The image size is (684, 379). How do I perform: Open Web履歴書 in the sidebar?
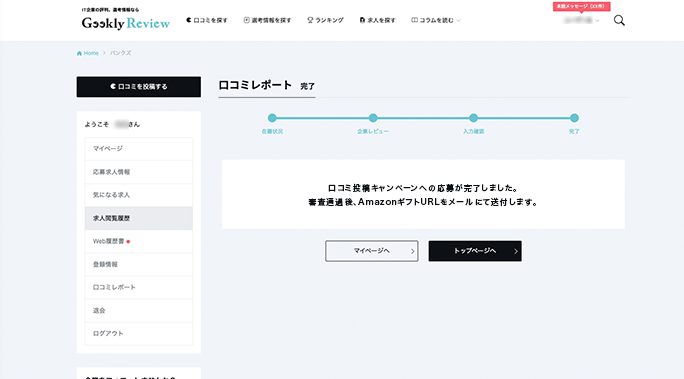pyautogui.click(x=139, y=241)
